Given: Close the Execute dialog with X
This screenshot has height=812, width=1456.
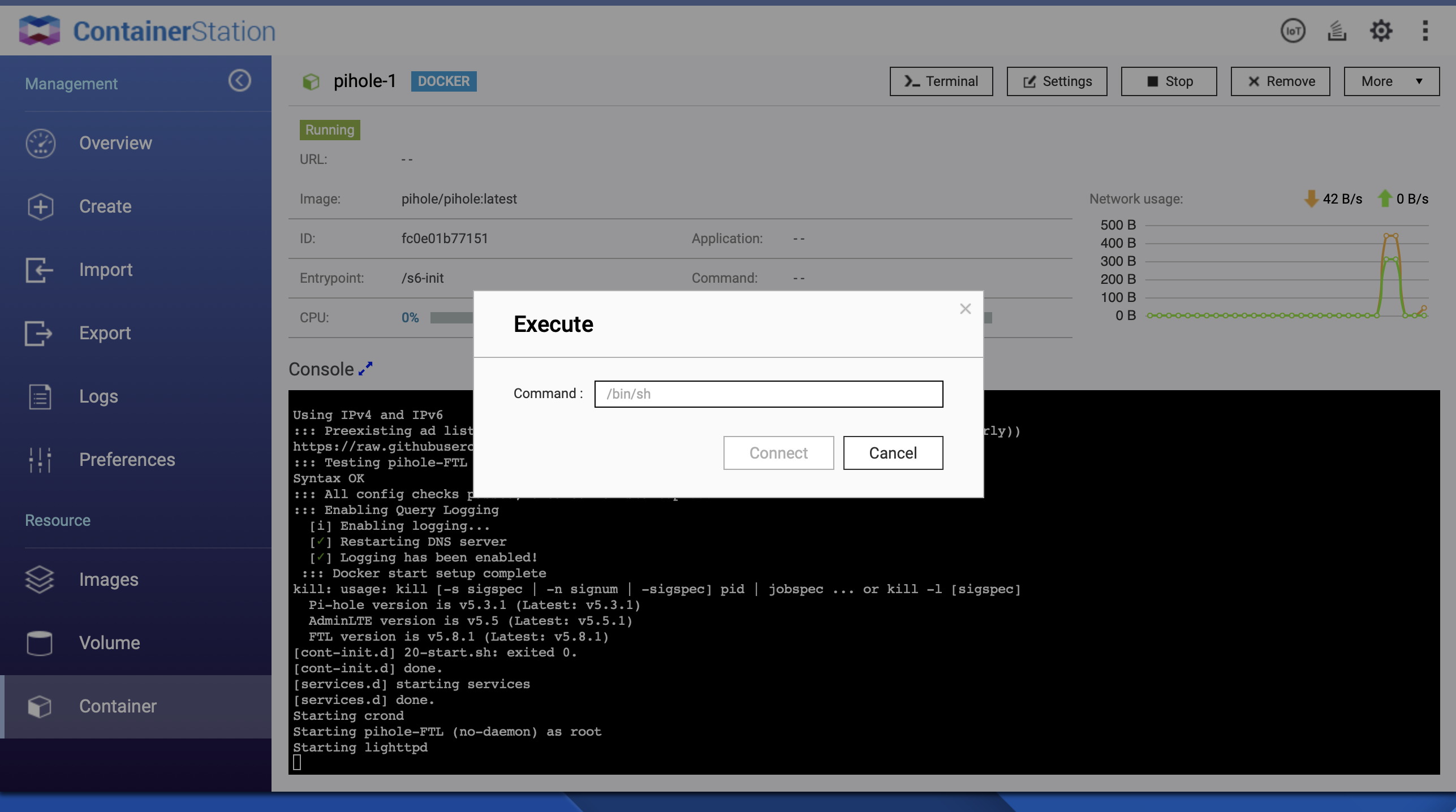Looking at the screenshot, I should pyautogui.click(x=965, y=309).
